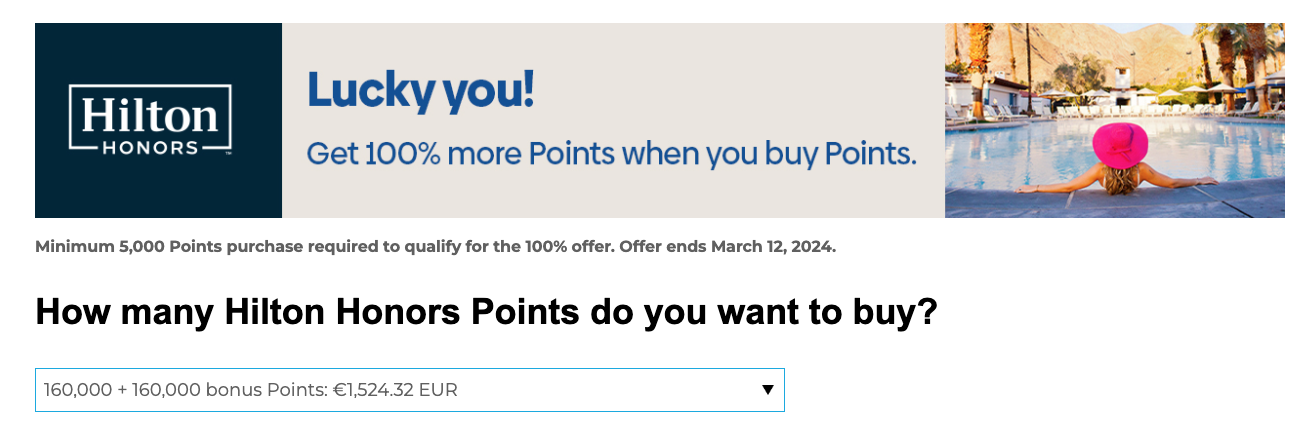
Task: Click the Hilton Honors logo
Action: 150,121
